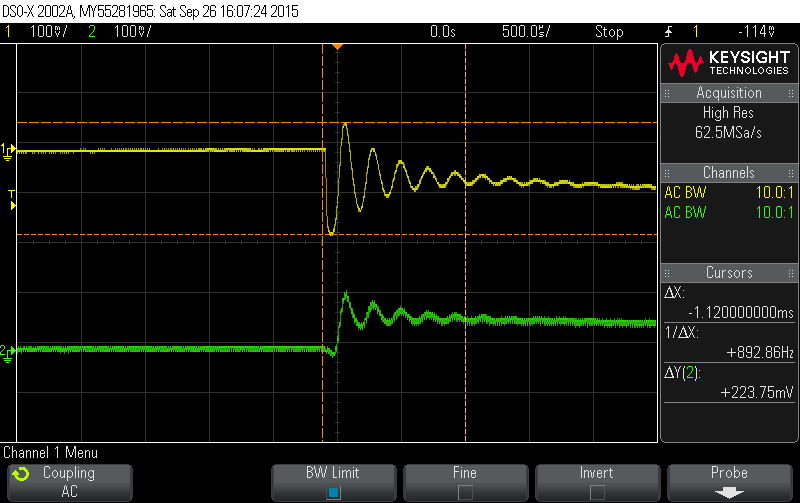The width and height of the screenshot is (800, 503).
Task: Click the Acquisition header right grip icon
Action: coord(790,93)
